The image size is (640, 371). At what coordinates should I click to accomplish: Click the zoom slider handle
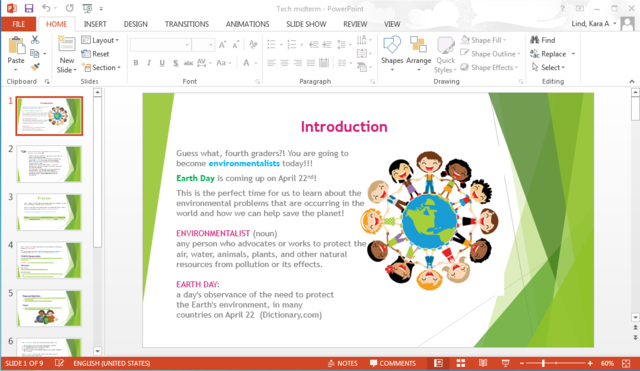tap(543, 363)
